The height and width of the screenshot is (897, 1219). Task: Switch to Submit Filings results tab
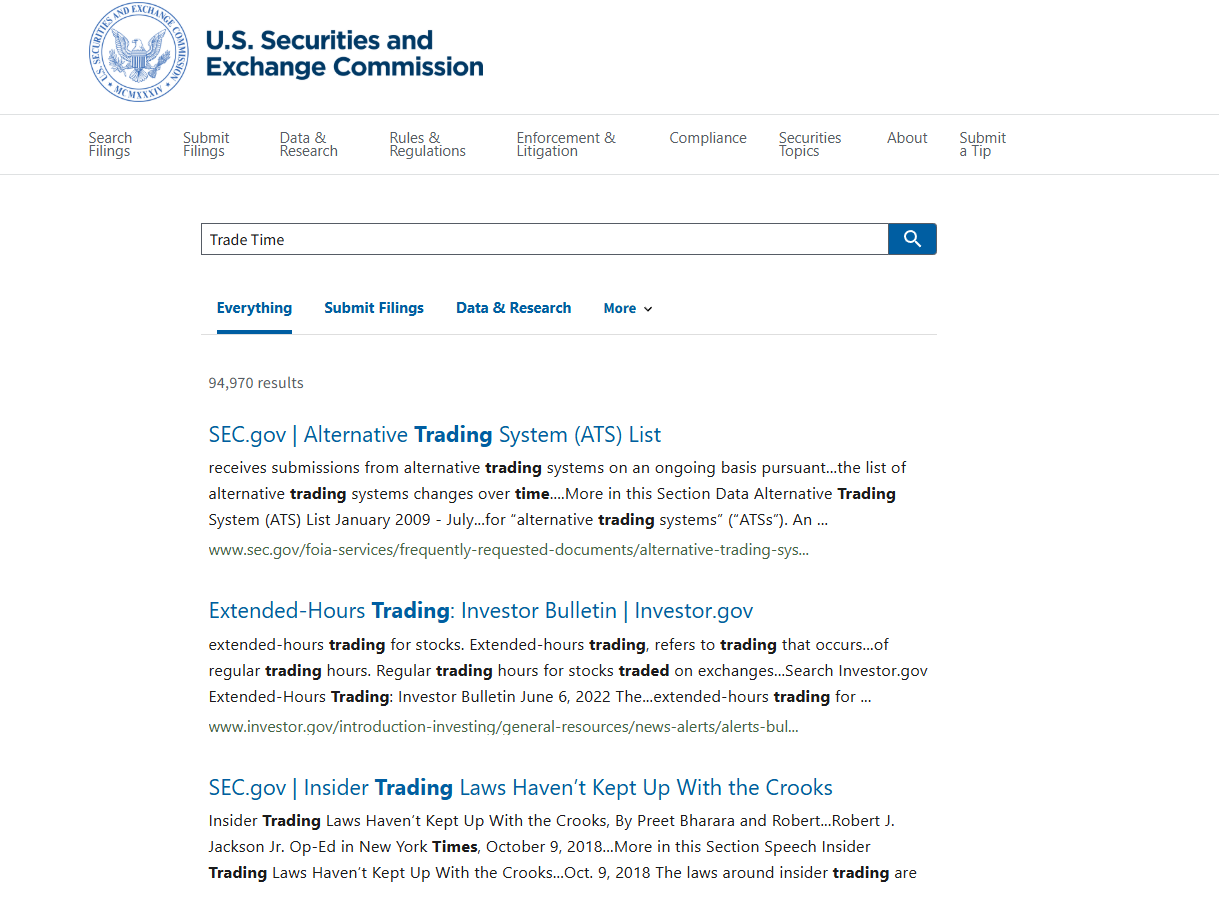374,308
